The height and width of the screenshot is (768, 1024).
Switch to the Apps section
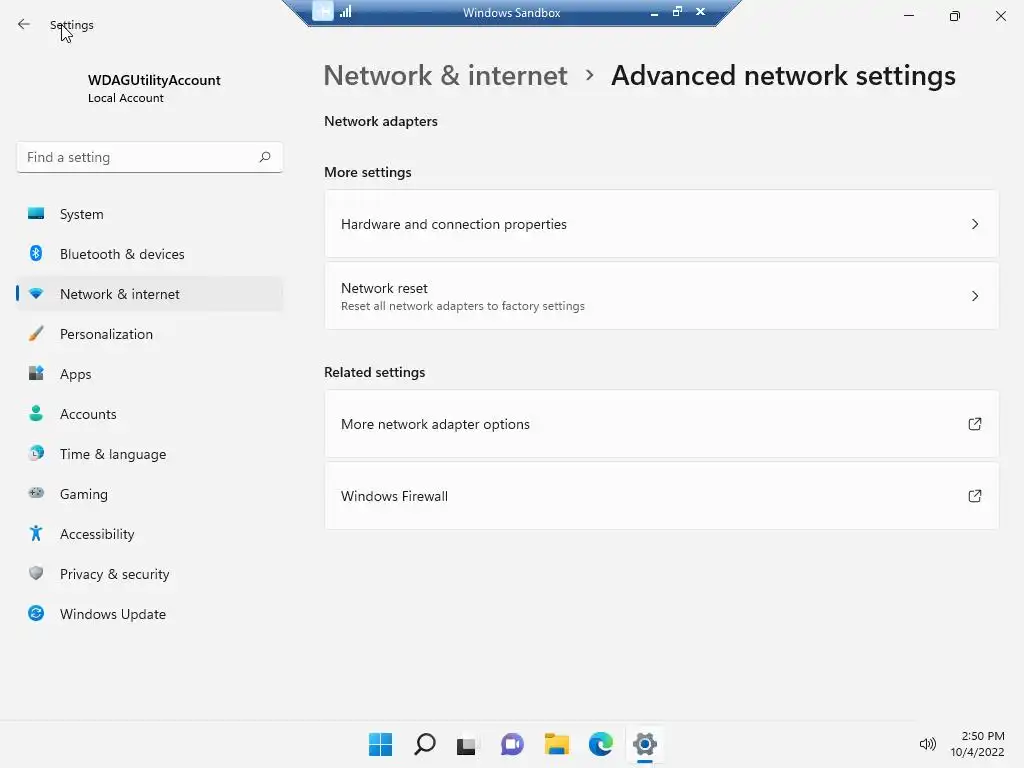(75, 374)
